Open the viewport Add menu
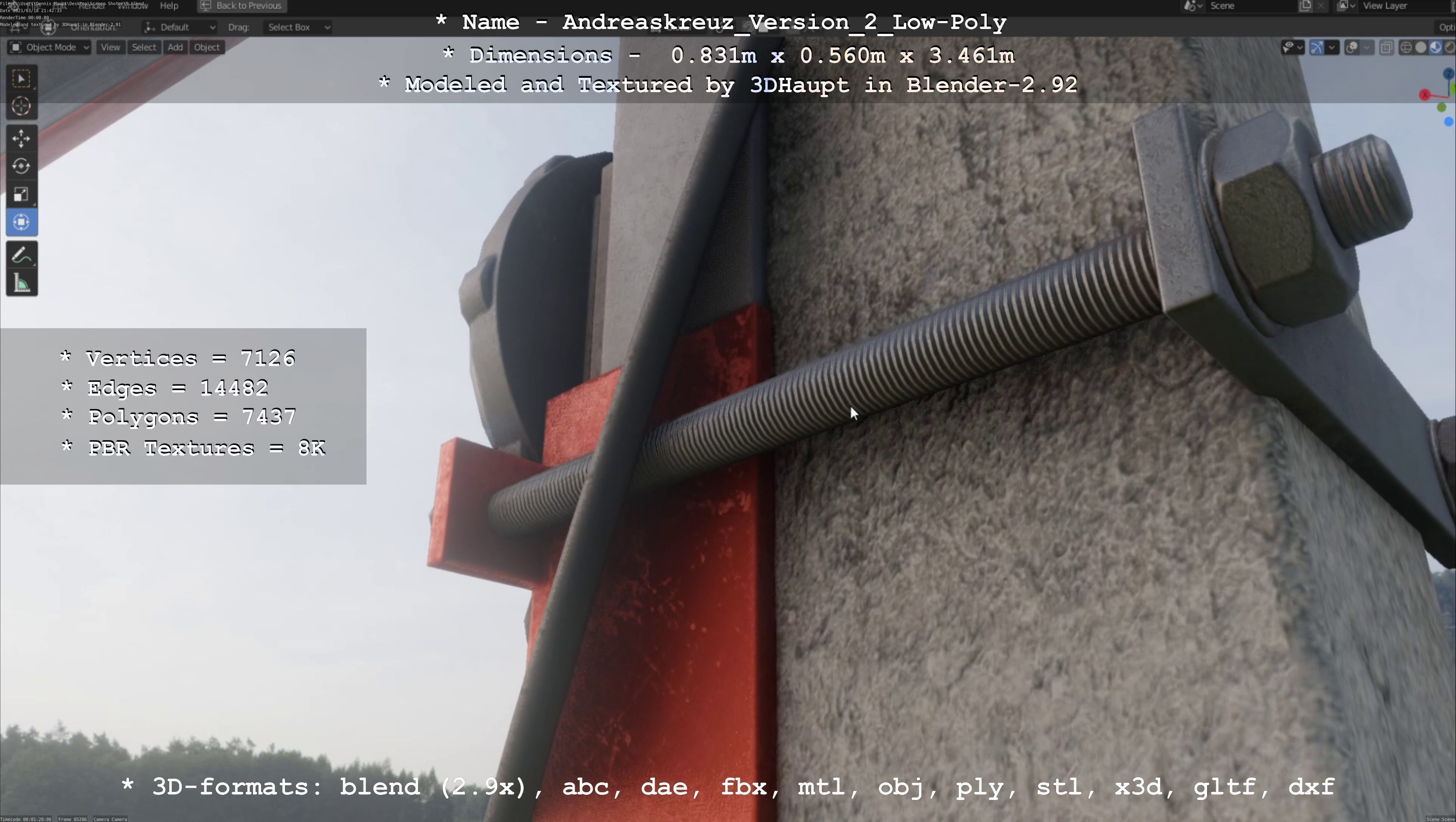 click(x=175, y=47)
